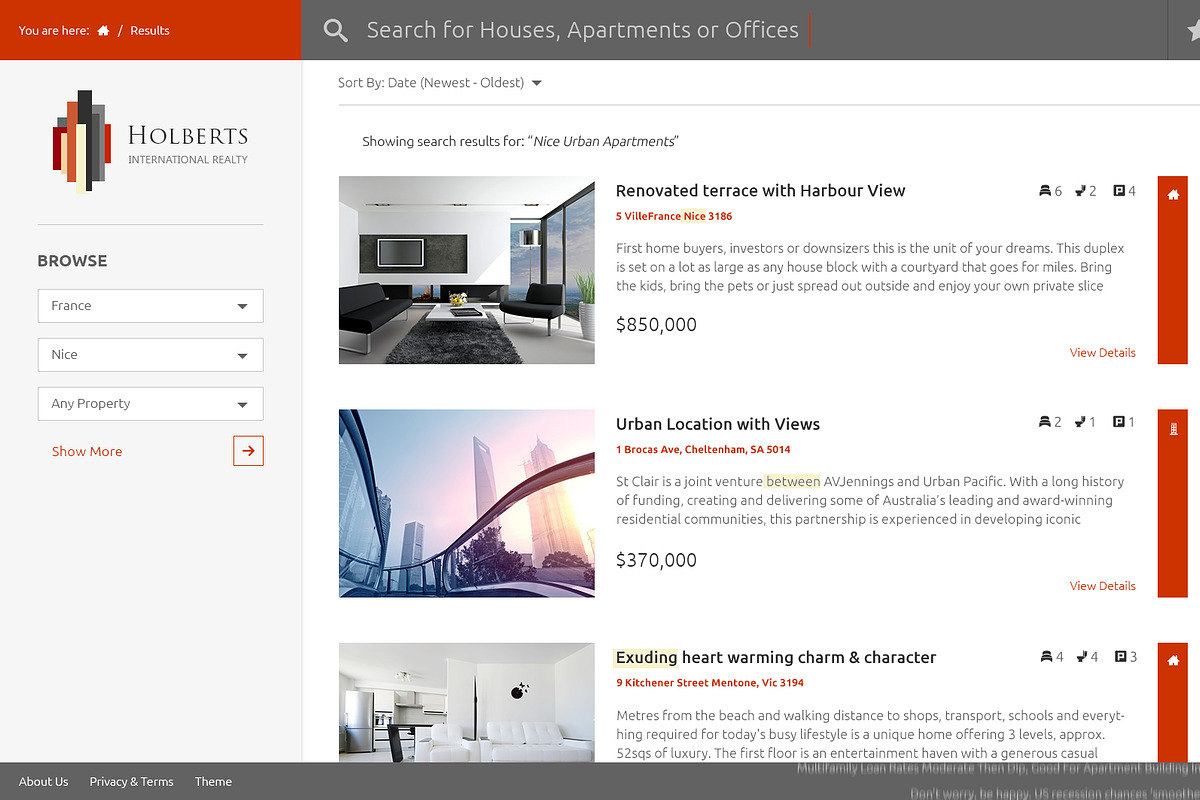Viewport: 1200px width, 800px height.
Task: Open the Any Property type dropdown
Action: tap(150, 404)
